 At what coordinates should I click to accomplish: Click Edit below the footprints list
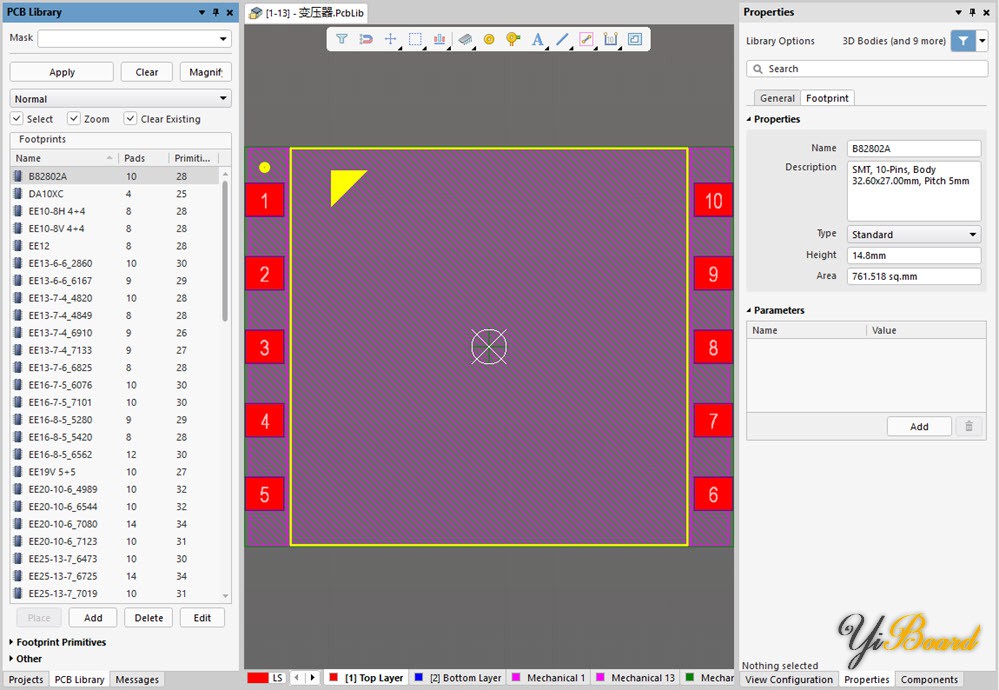tap(202, 617)
